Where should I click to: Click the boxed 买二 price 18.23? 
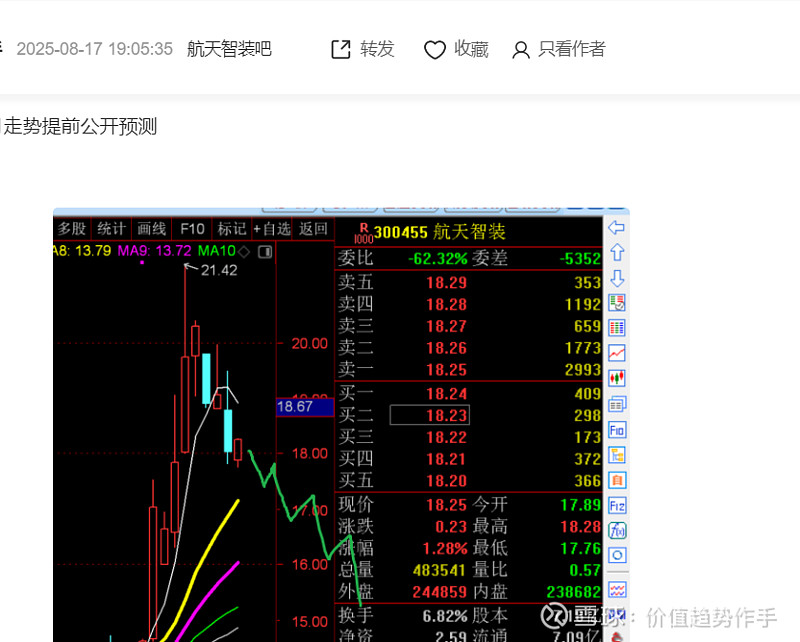pos(430,415)
